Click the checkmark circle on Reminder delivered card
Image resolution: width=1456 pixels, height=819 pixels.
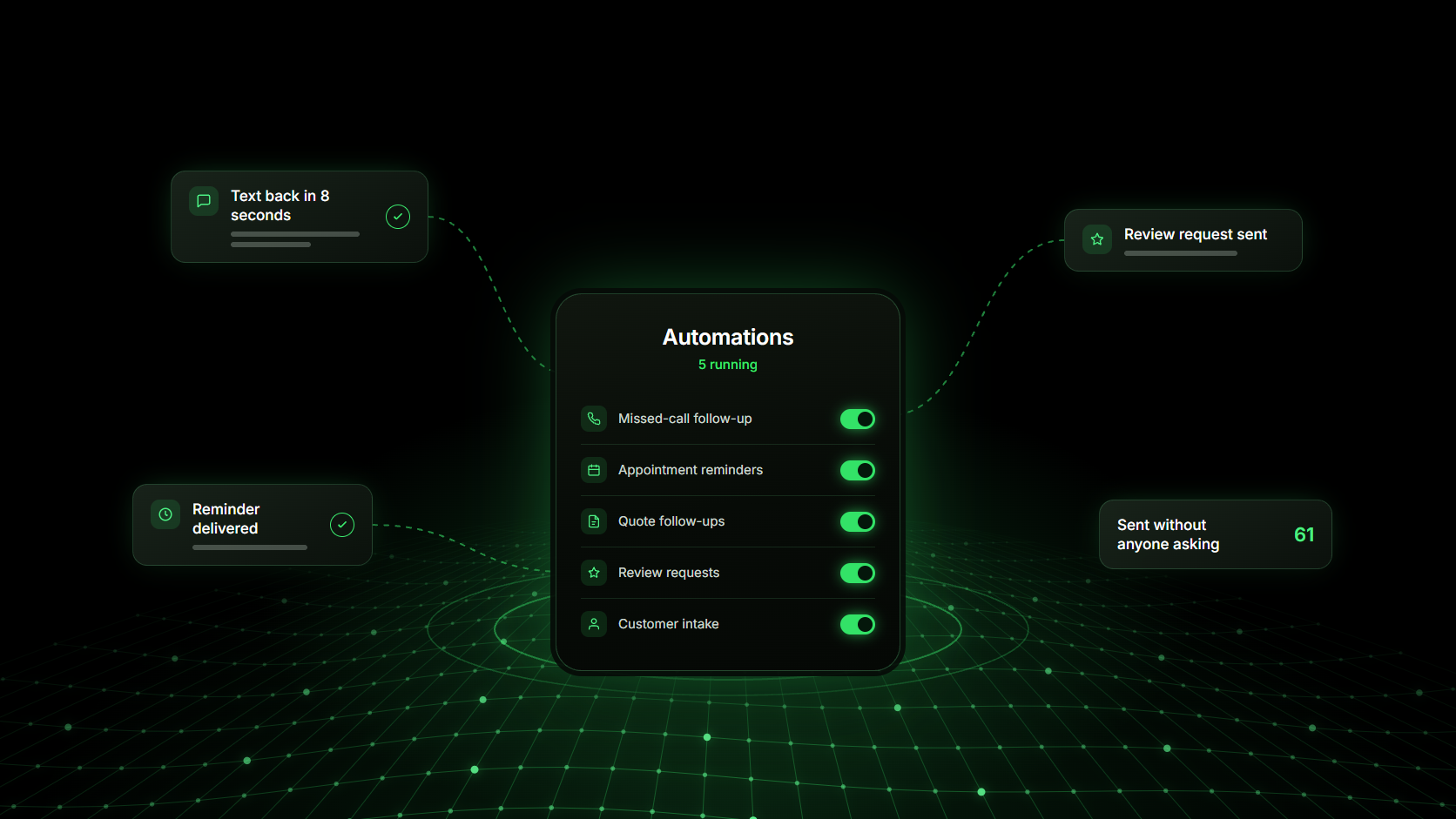coord(342,525)
